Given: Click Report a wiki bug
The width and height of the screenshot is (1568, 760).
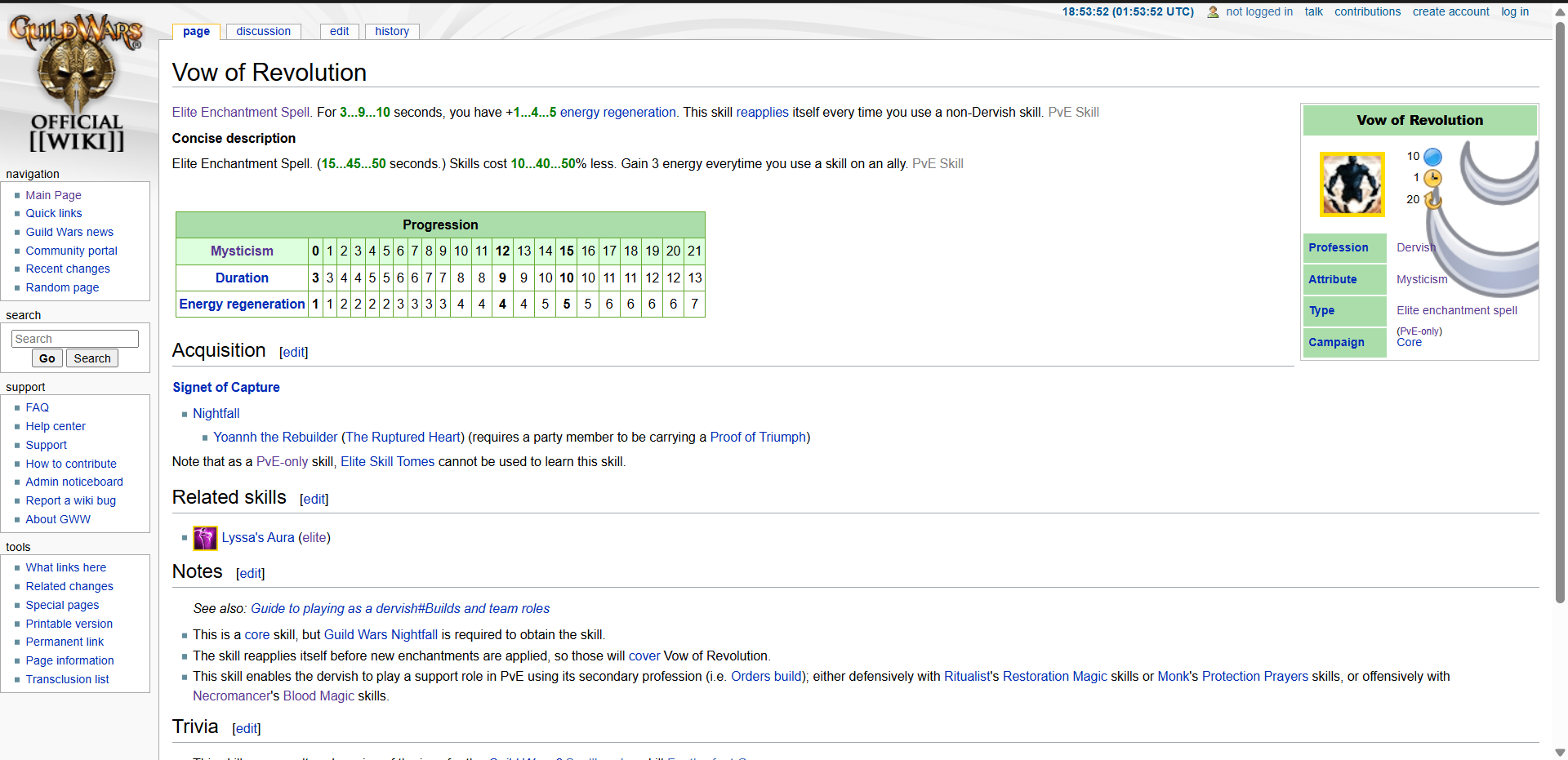Looking at the screenshot, I should [x=70, y=500].
